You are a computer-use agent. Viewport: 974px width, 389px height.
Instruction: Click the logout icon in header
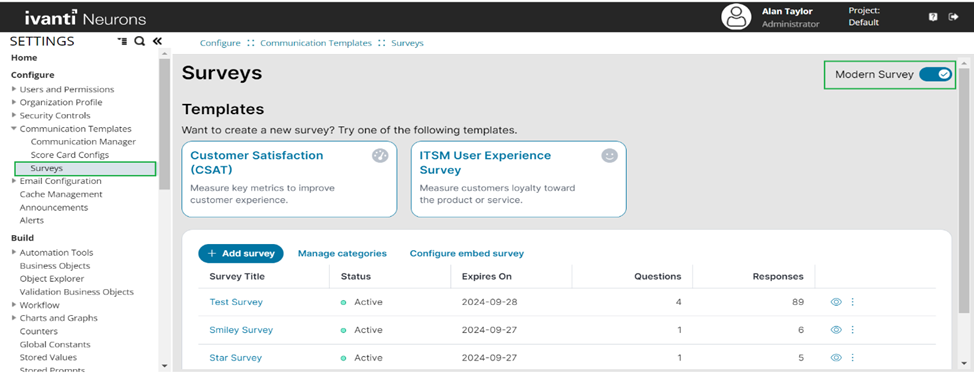click(954, 17)
